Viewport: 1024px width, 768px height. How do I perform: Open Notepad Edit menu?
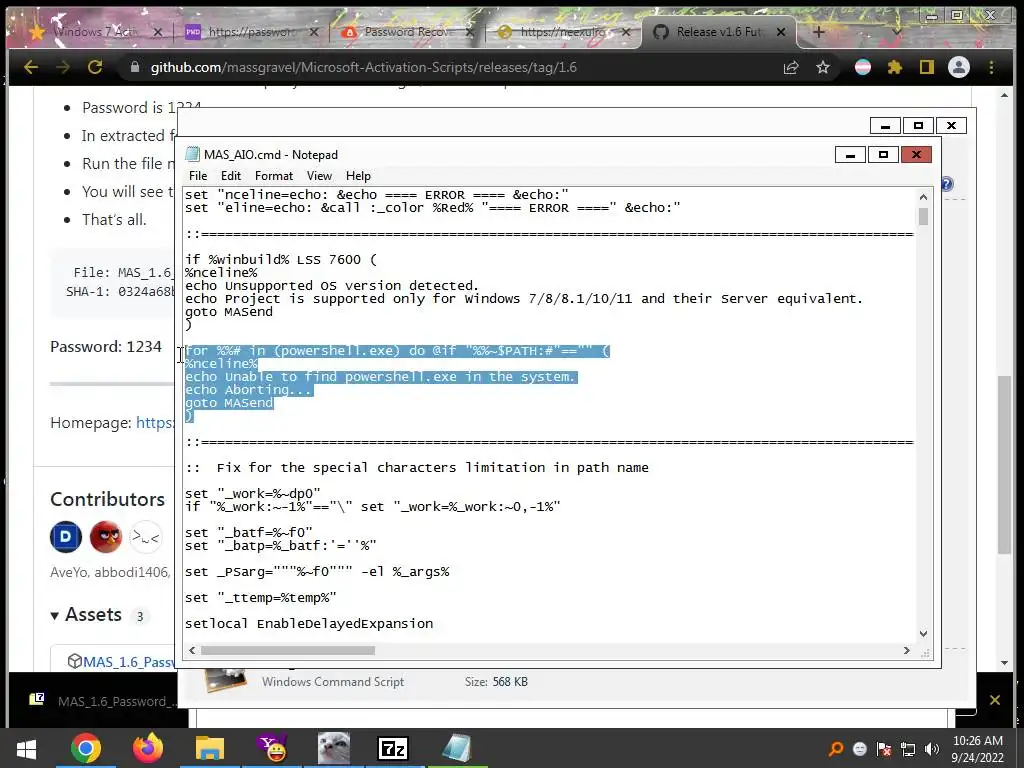pos(231,176)
